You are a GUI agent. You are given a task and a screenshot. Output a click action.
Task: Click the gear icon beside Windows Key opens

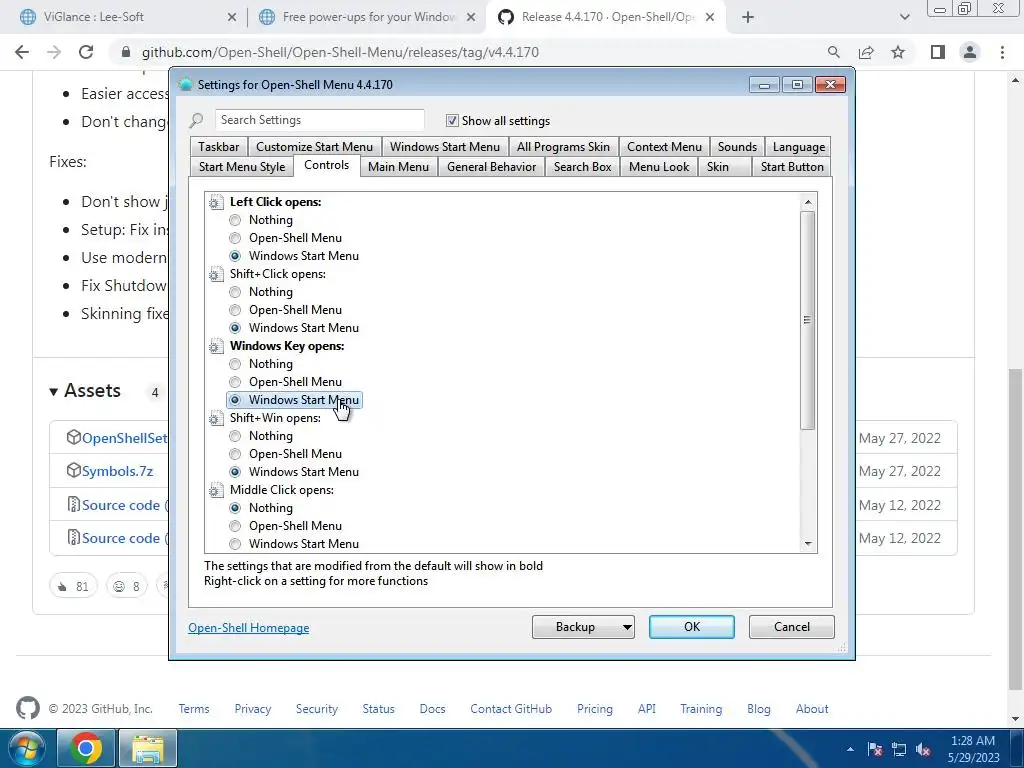click(x=216, y=346)
